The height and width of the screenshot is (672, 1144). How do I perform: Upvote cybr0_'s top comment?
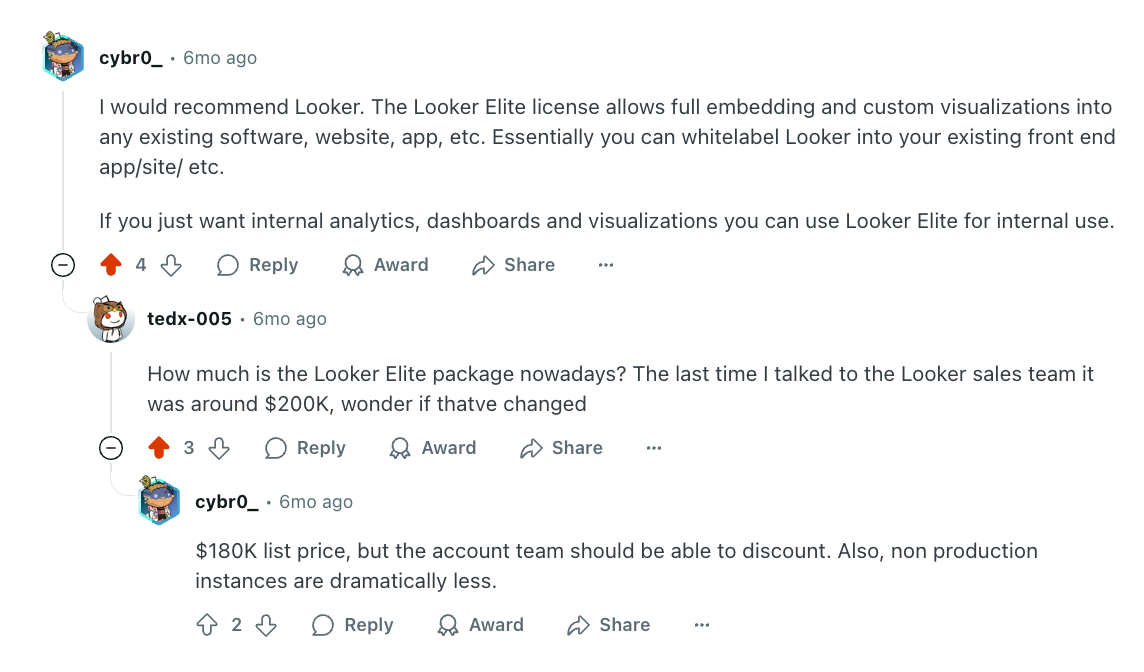(110, 264)
